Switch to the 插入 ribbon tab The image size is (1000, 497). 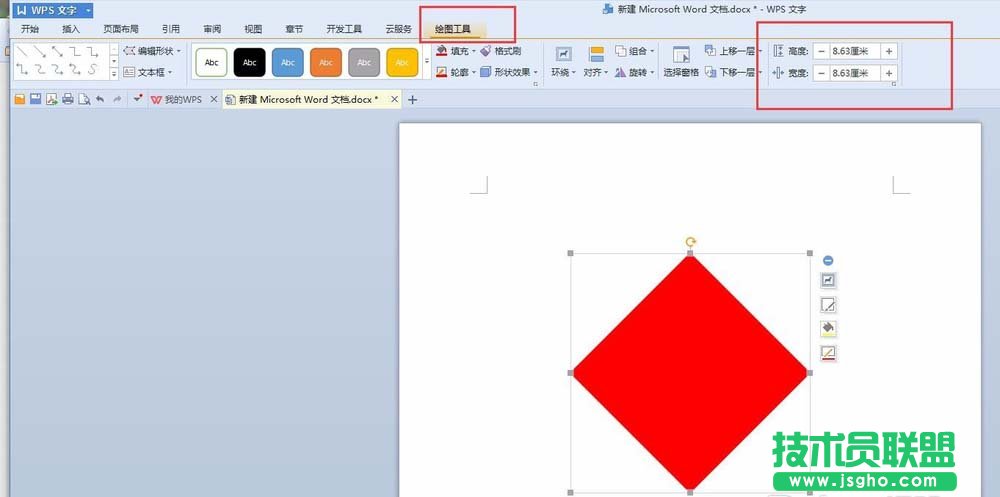[71, 29]
